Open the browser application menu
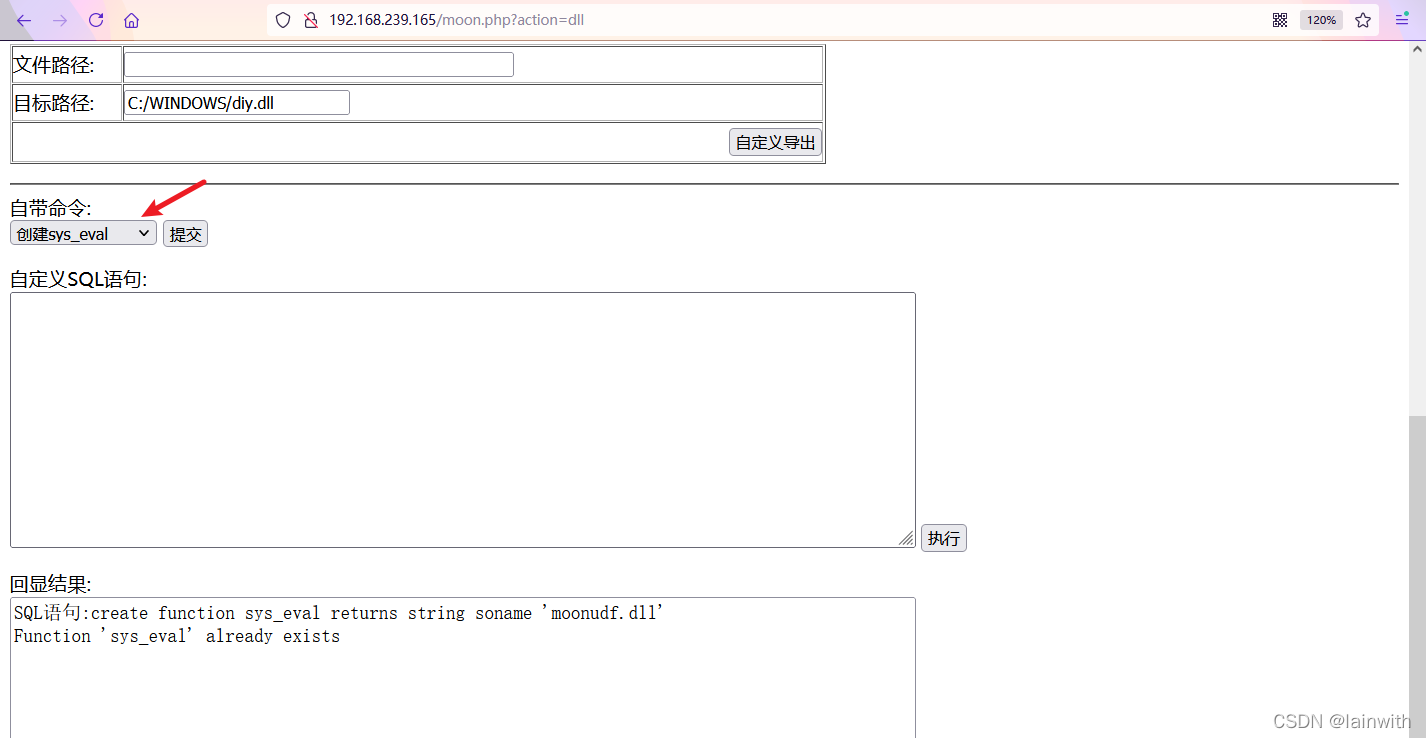Viewport: 1426px width, 738px height. (x=1402, y=20)
